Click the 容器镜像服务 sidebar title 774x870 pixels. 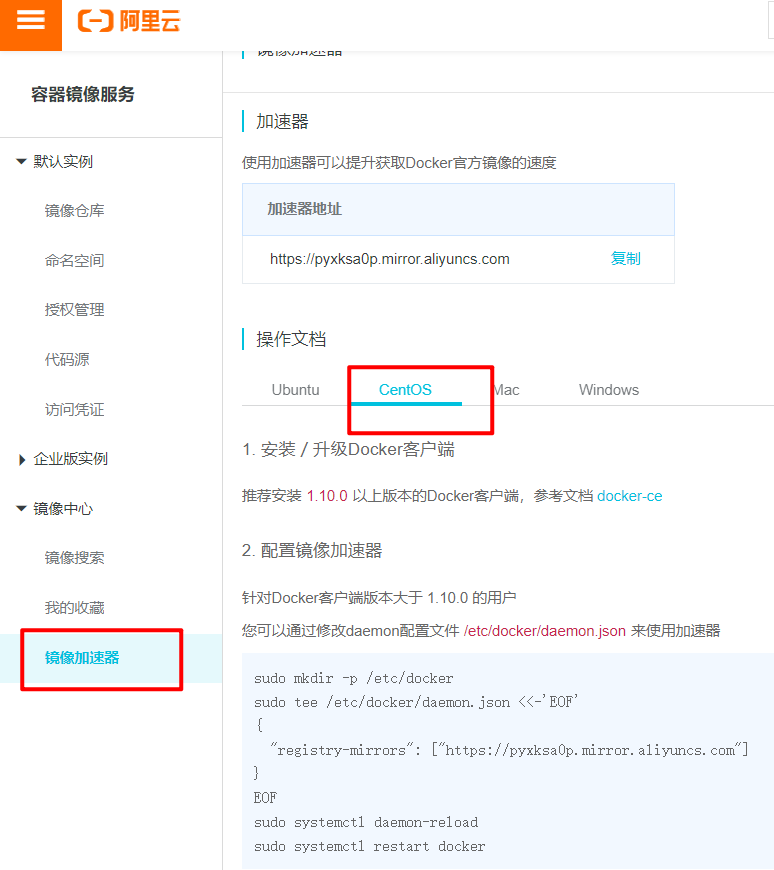pos(83,94)
